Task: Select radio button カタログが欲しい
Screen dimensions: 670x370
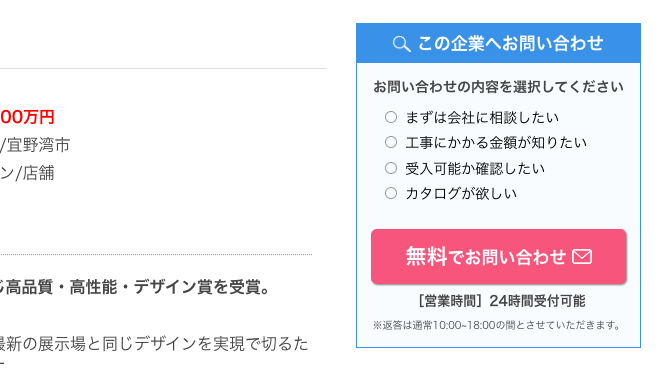Action: (x=391, y=193)
